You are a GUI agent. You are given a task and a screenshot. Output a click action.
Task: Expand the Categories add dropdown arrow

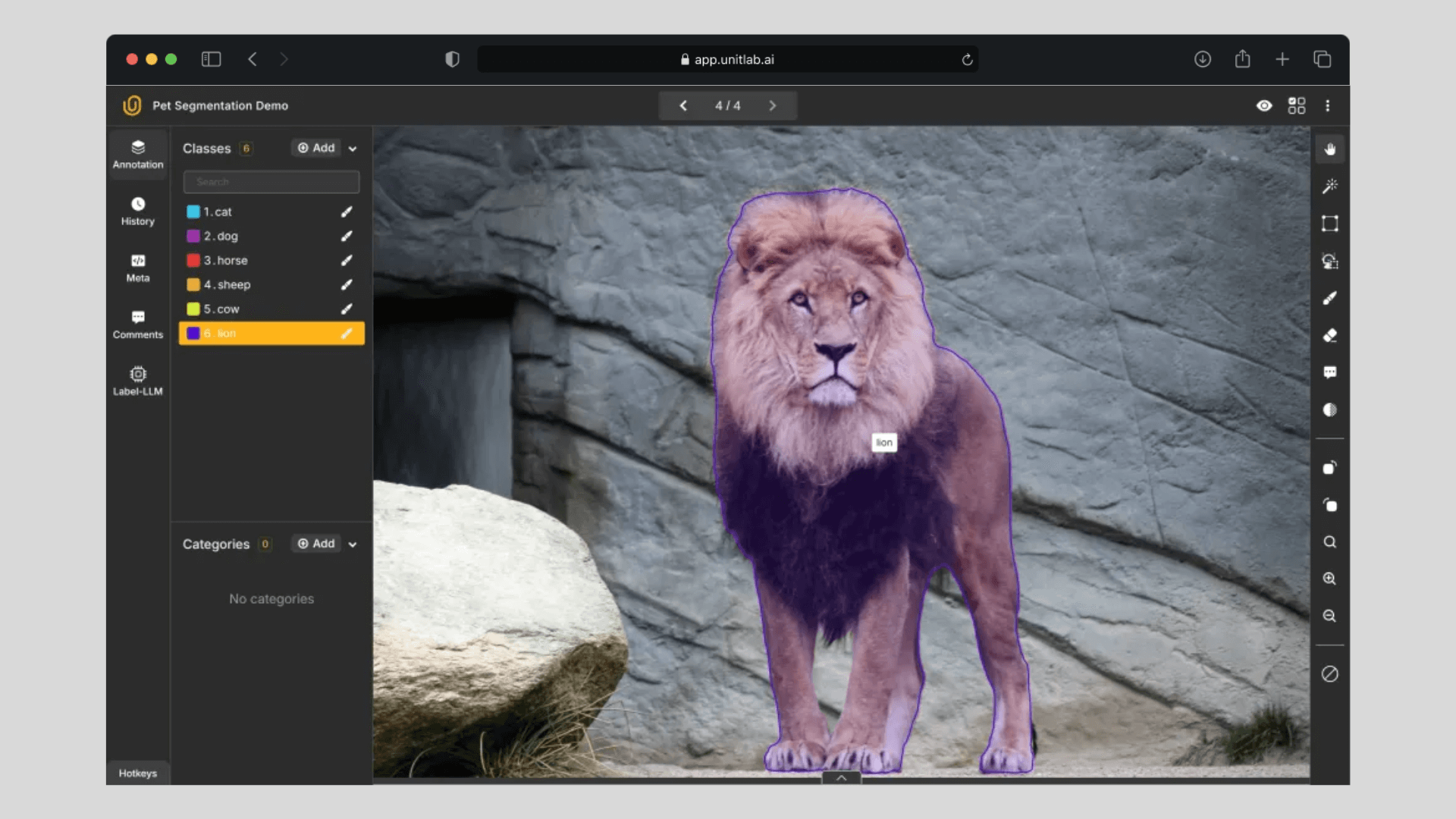353,544
